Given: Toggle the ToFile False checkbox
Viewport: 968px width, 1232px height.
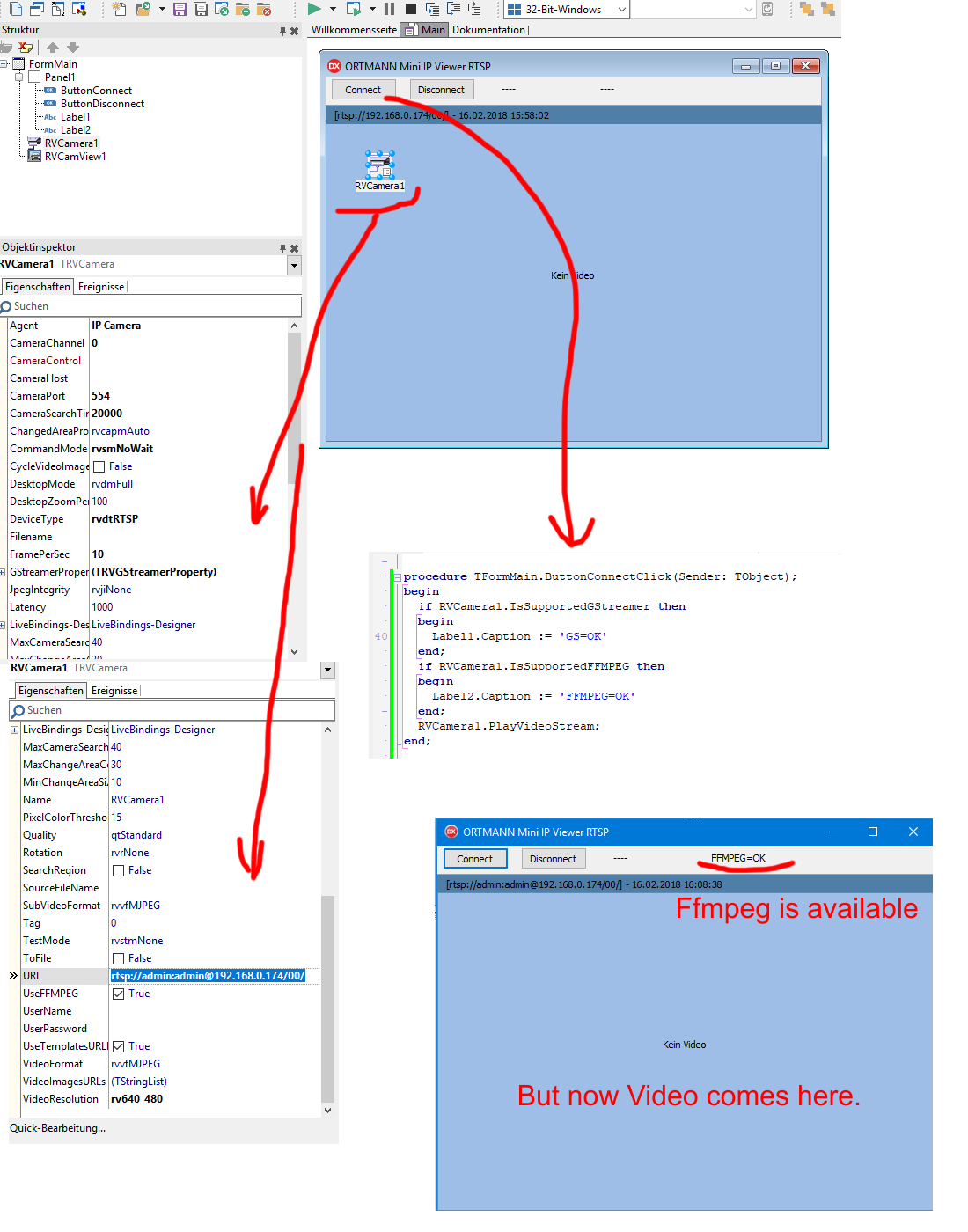Looking at the screenshot, I should pyautogui.click(x=118, y=959).
